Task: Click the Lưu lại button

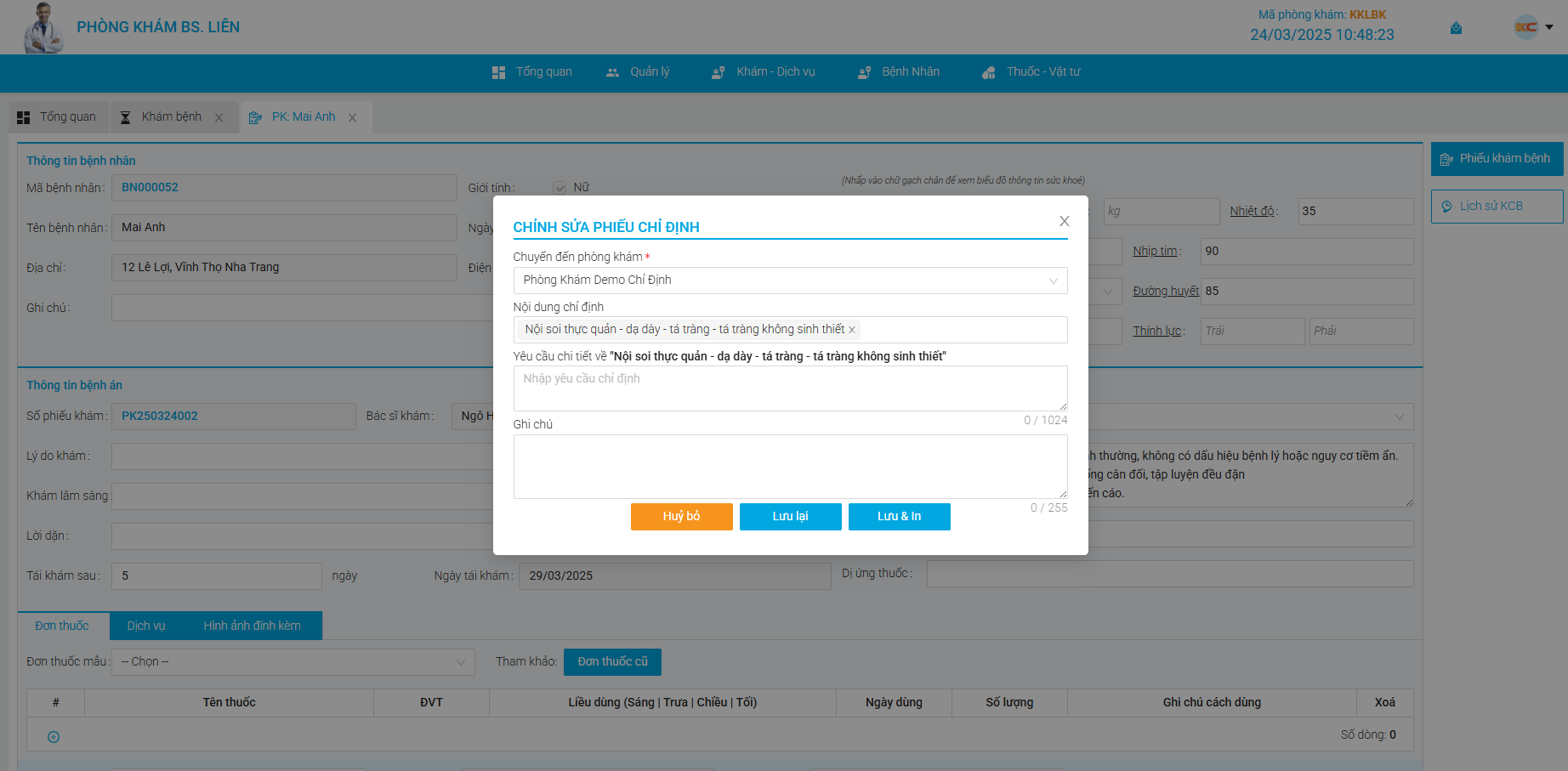Action: coord(790,517)
